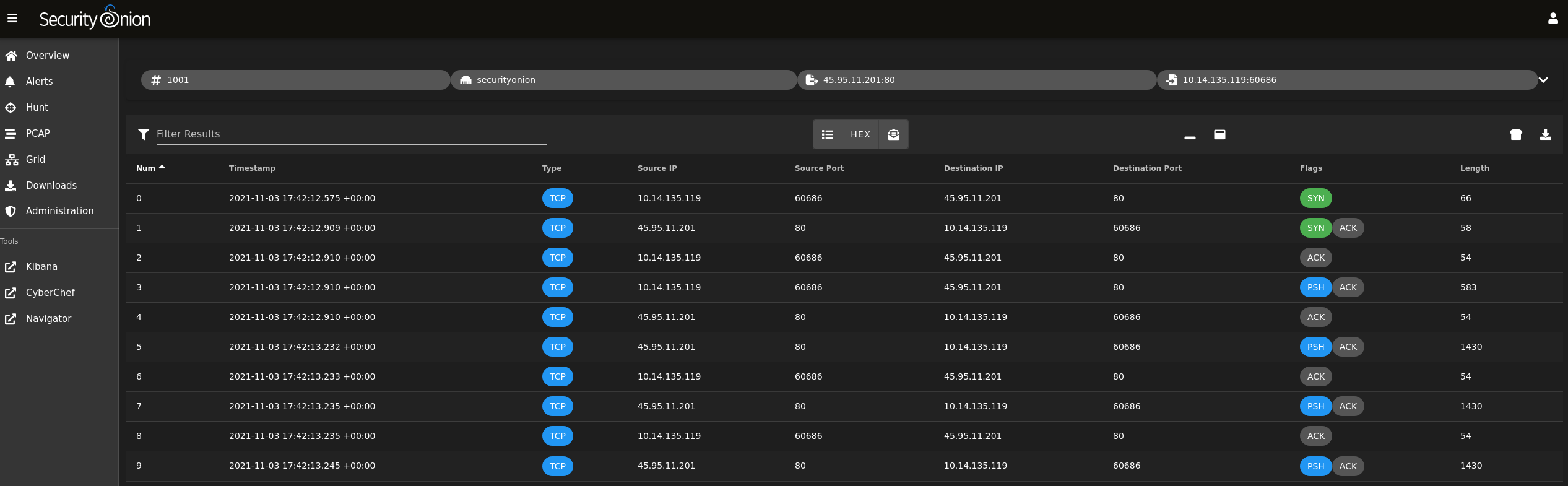
Task: Click the Overview home icon
Action: (x=11, y=56)
